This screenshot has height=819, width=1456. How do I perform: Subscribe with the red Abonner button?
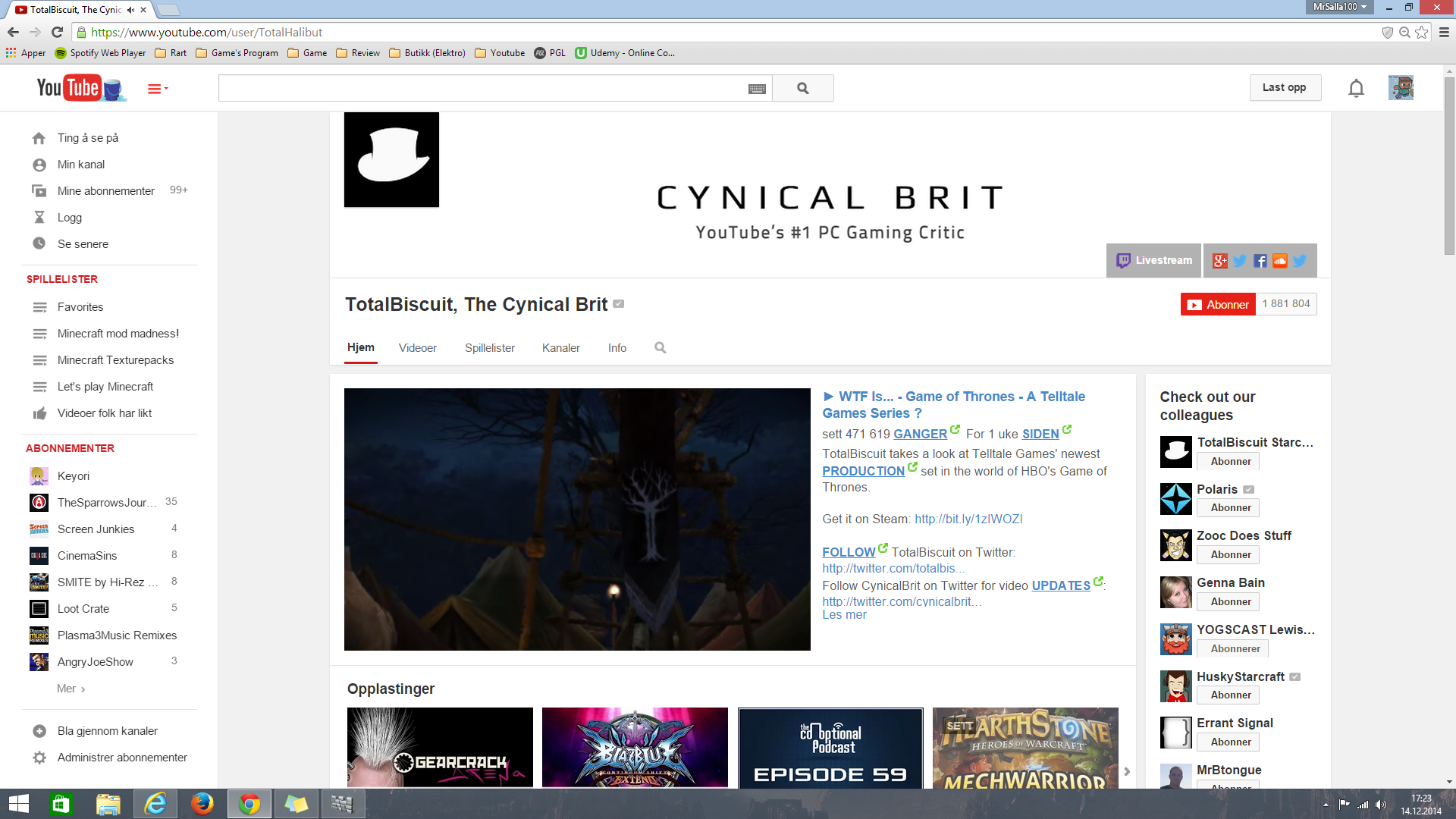click(1218, 304)
